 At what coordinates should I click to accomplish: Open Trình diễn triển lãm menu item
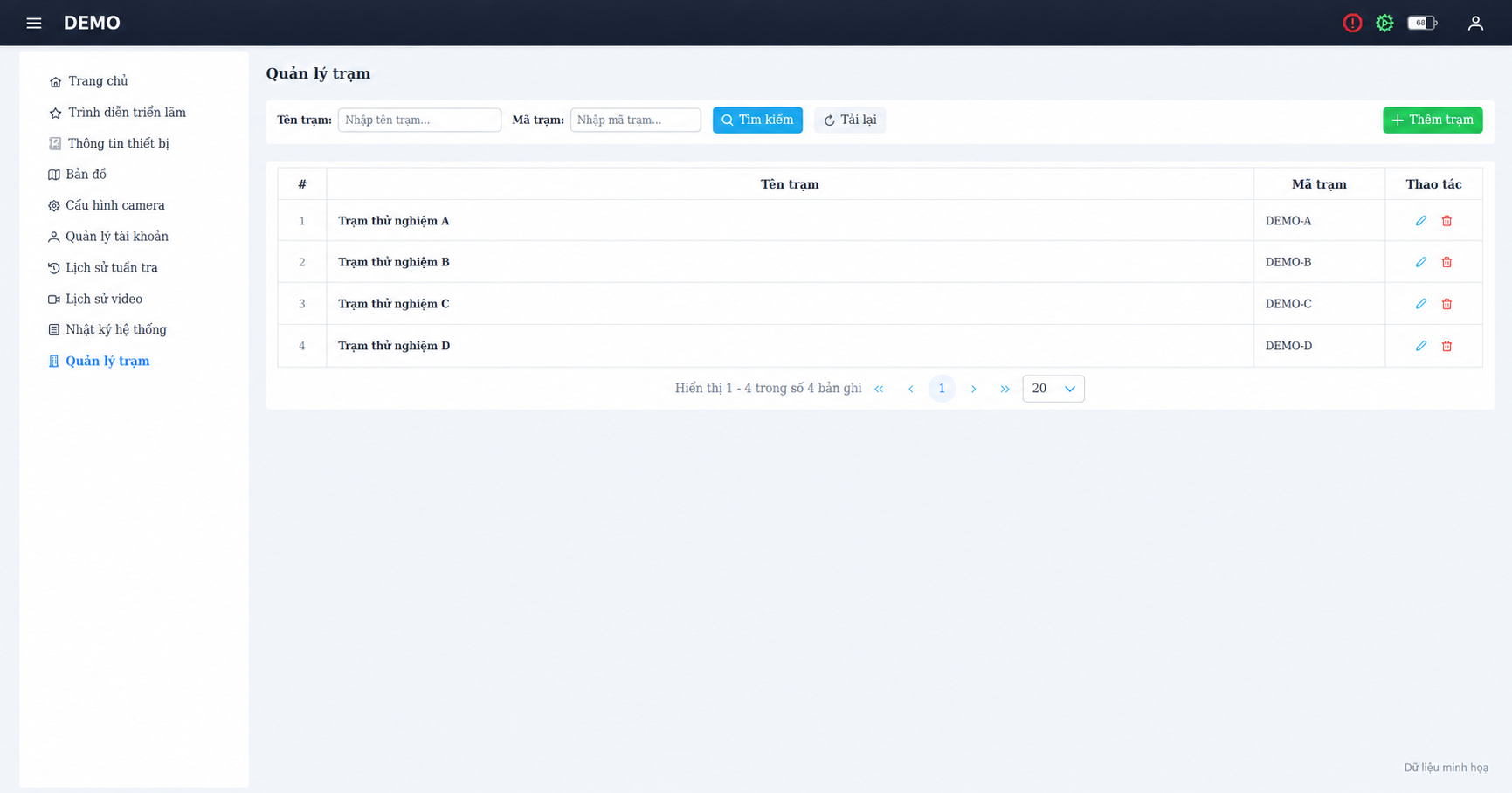[118, 113]
